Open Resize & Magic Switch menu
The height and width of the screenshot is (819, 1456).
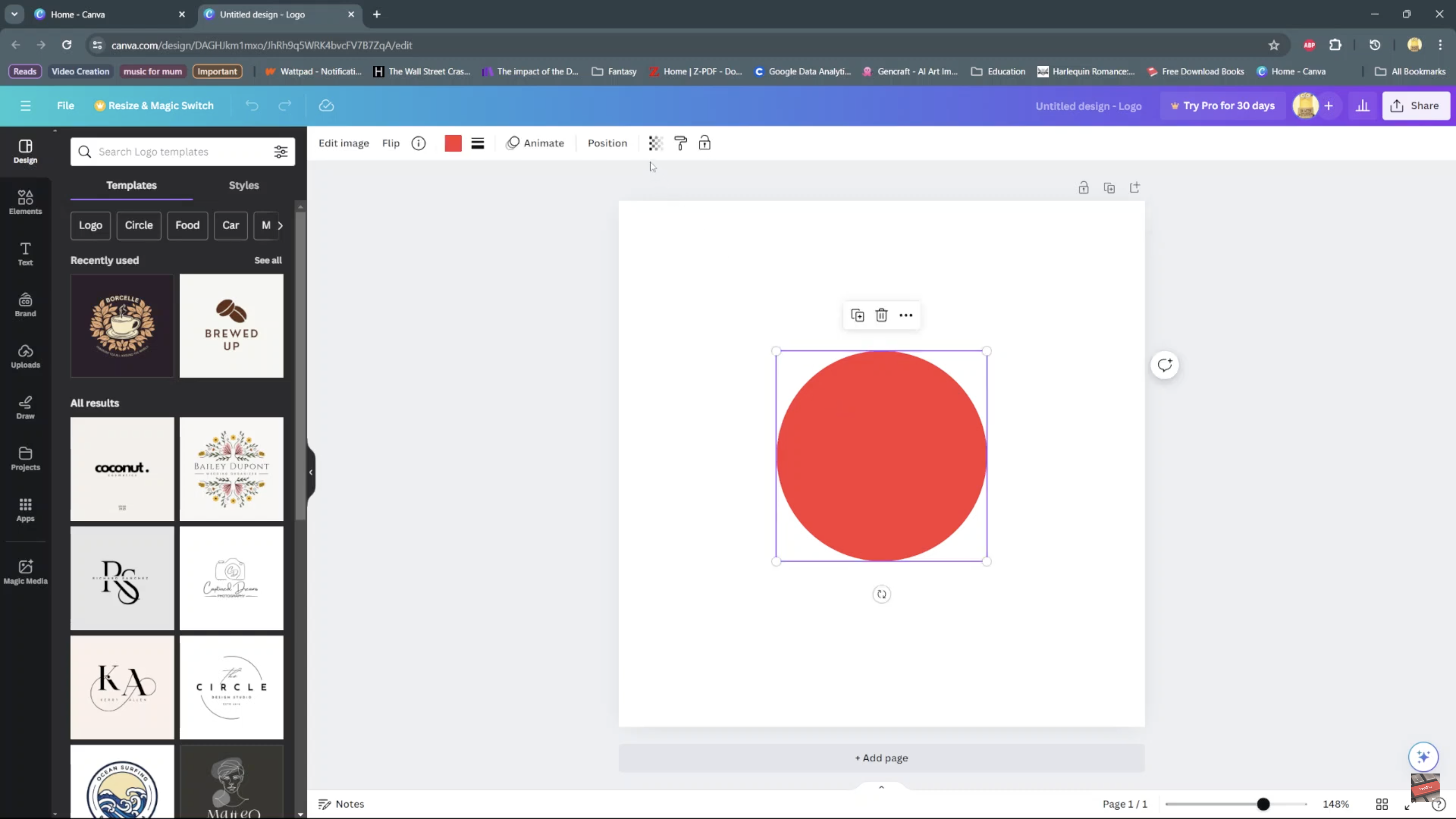(154, 106)
